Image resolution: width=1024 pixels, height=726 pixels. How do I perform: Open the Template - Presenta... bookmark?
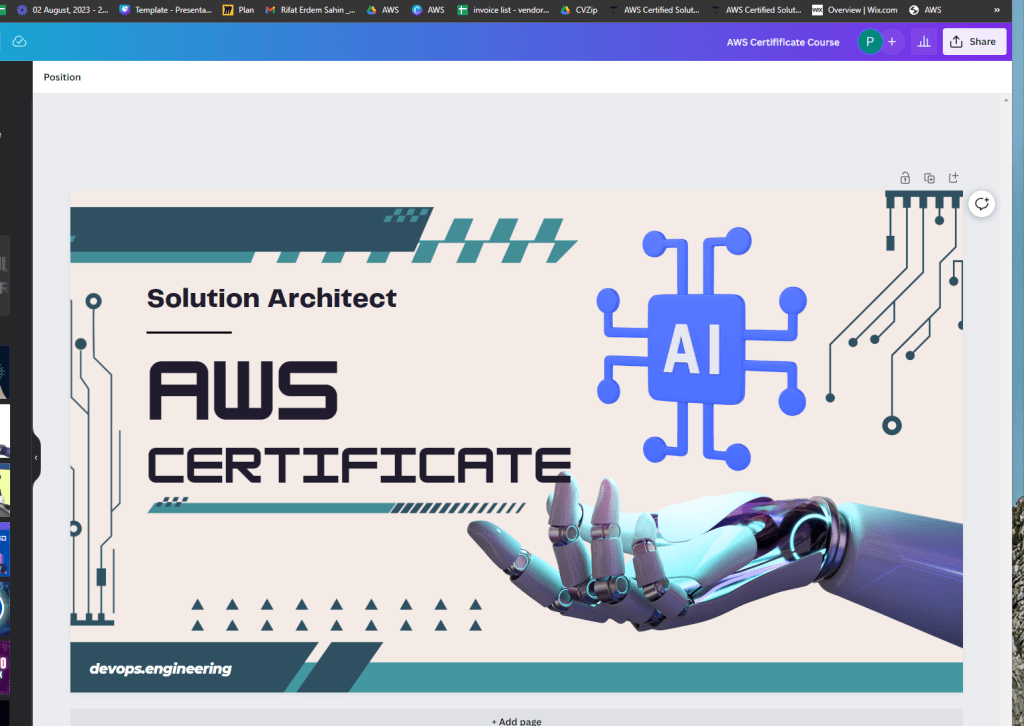[x=165, y=10]
